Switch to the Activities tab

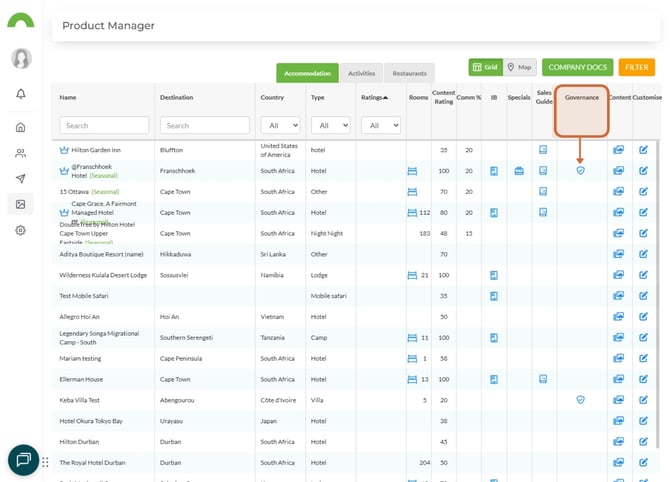361,73
